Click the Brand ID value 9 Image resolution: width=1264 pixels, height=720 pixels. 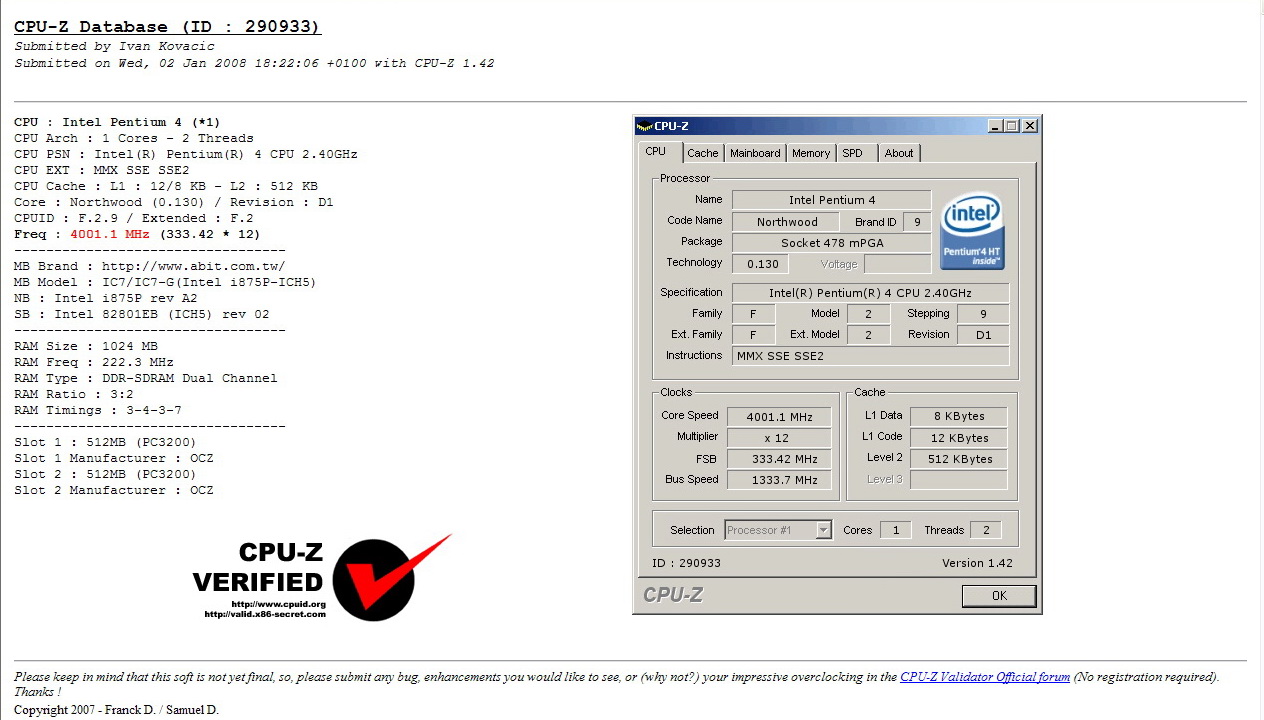pyautogui.click(x=917, y=222)
